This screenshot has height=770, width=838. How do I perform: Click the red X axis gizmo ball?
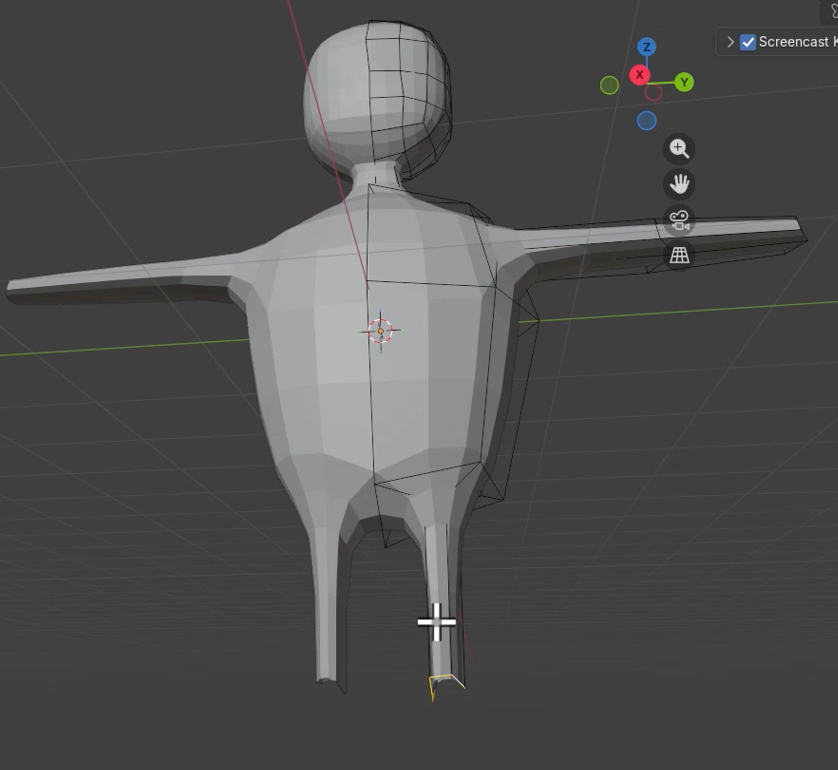pyautogui.click(x=640, y=75)
